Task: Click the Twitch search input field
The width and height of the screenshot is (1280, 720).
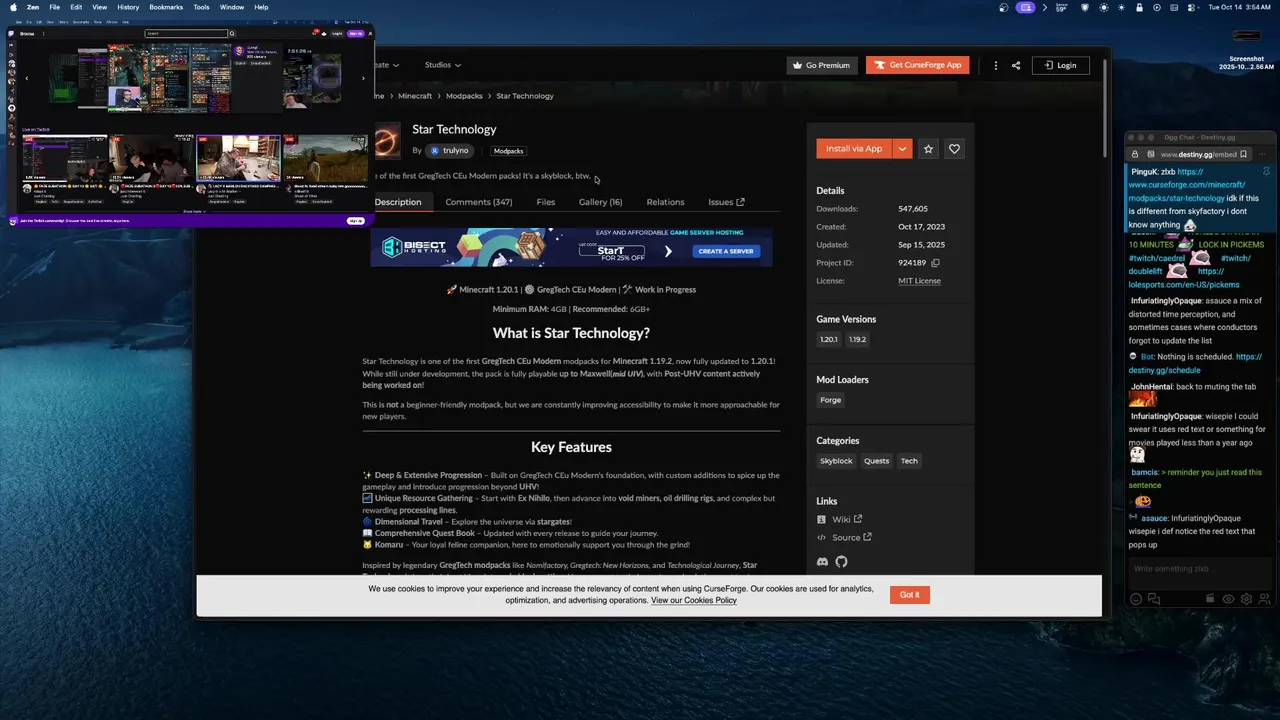Action: (186, 33)
